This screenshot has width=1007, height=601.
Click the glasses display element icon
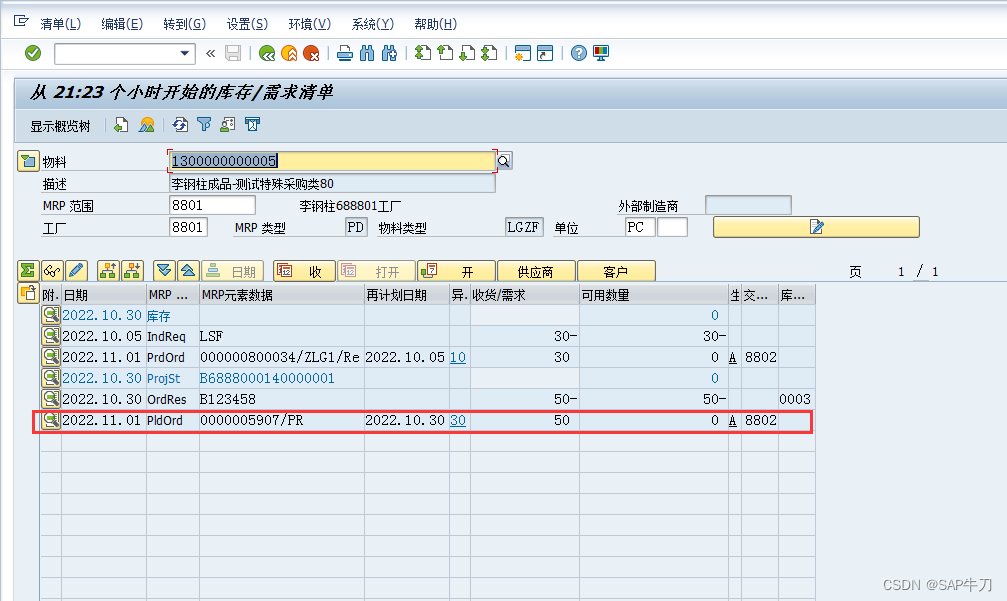coord(52,271)
